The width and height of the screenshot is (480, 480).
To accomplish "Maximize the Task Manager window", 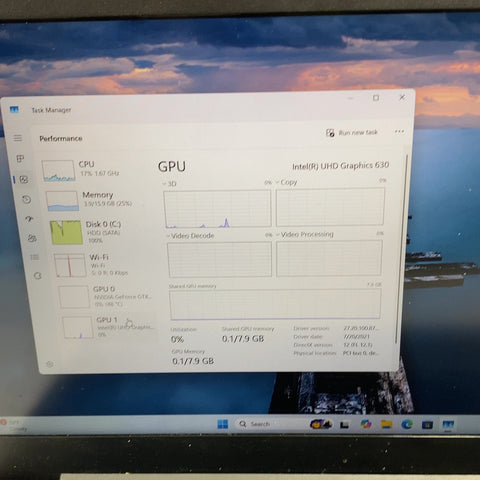I will pos(376,98).
